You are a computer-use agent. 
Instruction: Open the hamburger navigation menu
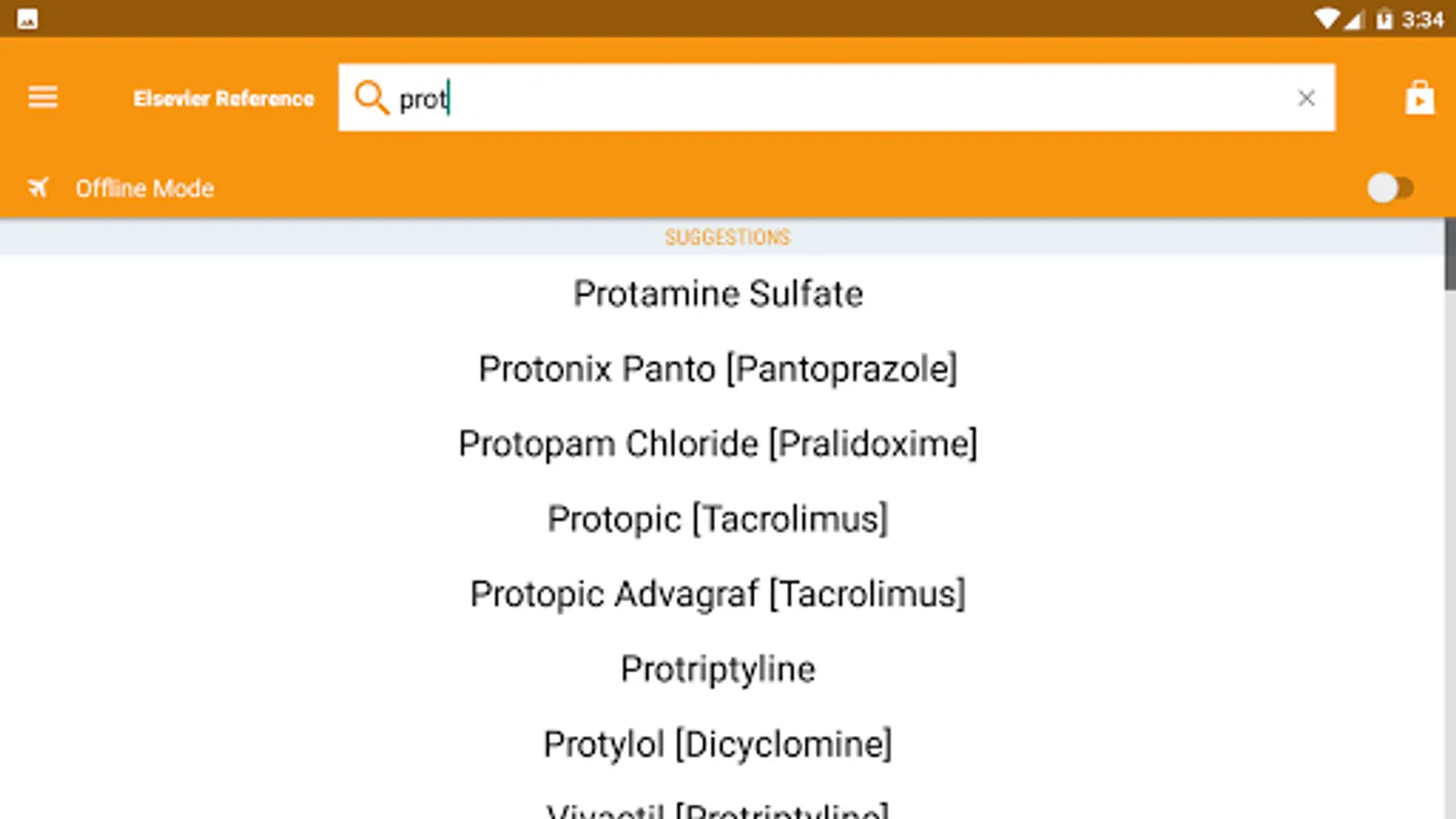click(43, 97)
